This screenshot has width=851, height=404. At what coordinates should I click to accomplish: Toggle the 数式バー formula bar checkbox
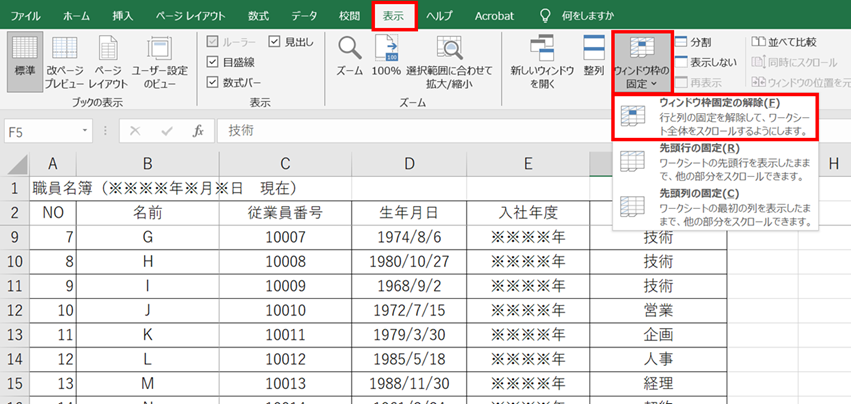point(213,83)
